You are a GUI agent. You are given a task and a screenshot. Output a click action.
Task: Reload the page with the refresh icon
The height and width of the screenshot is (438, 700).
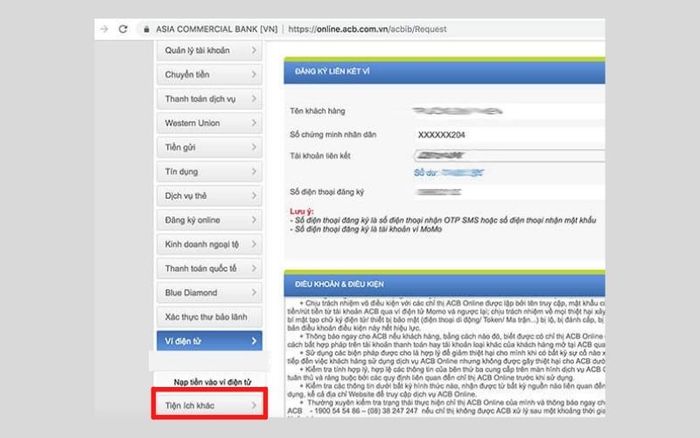point(123,29)
